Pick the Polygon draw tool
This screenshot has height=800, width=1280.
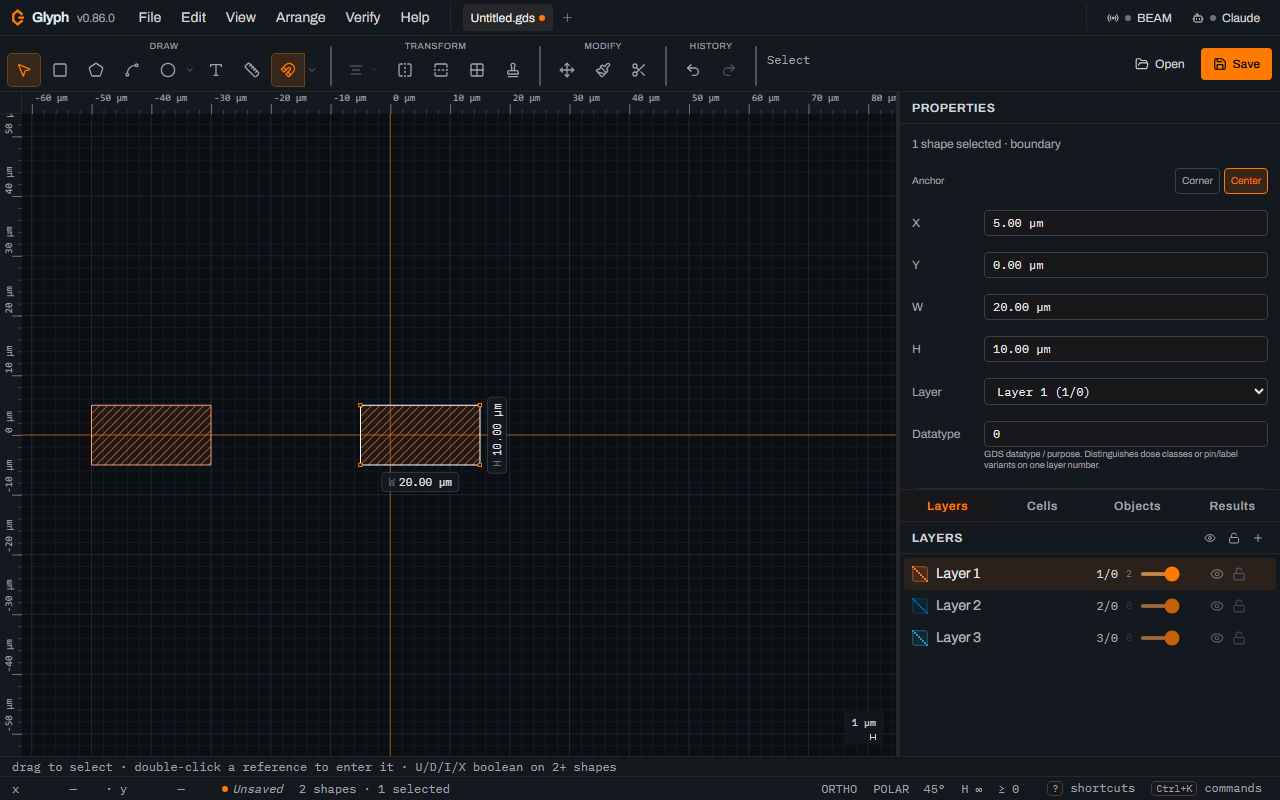click(x=96, y=70)
